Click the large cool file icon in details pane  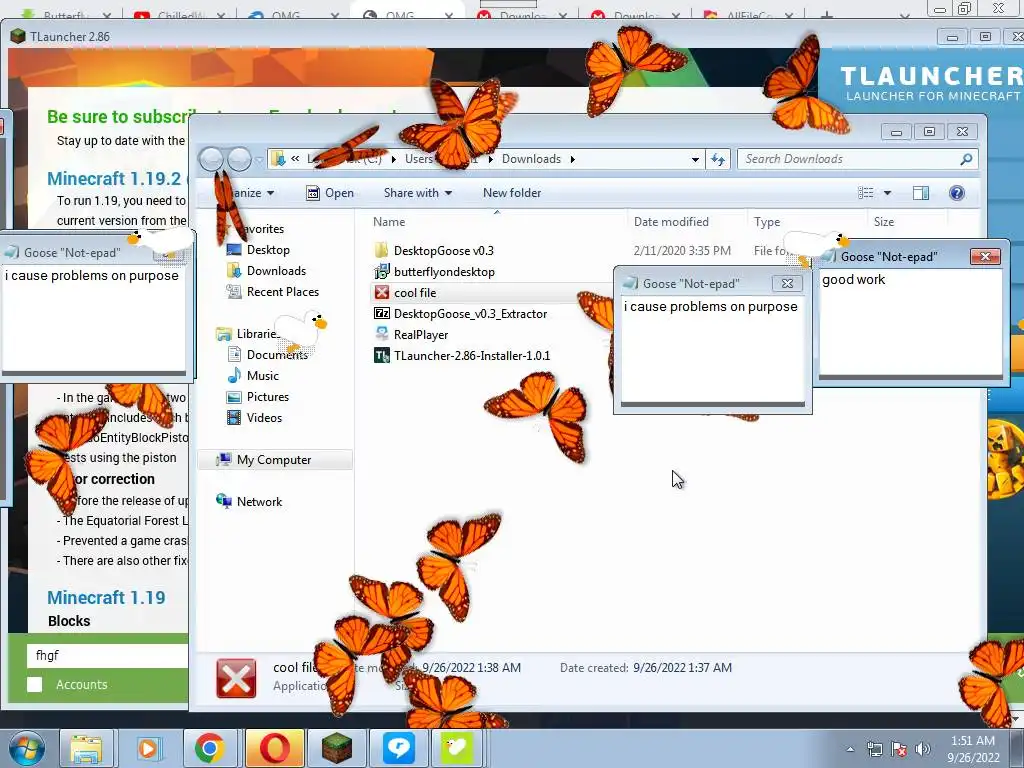pos(236,679)
